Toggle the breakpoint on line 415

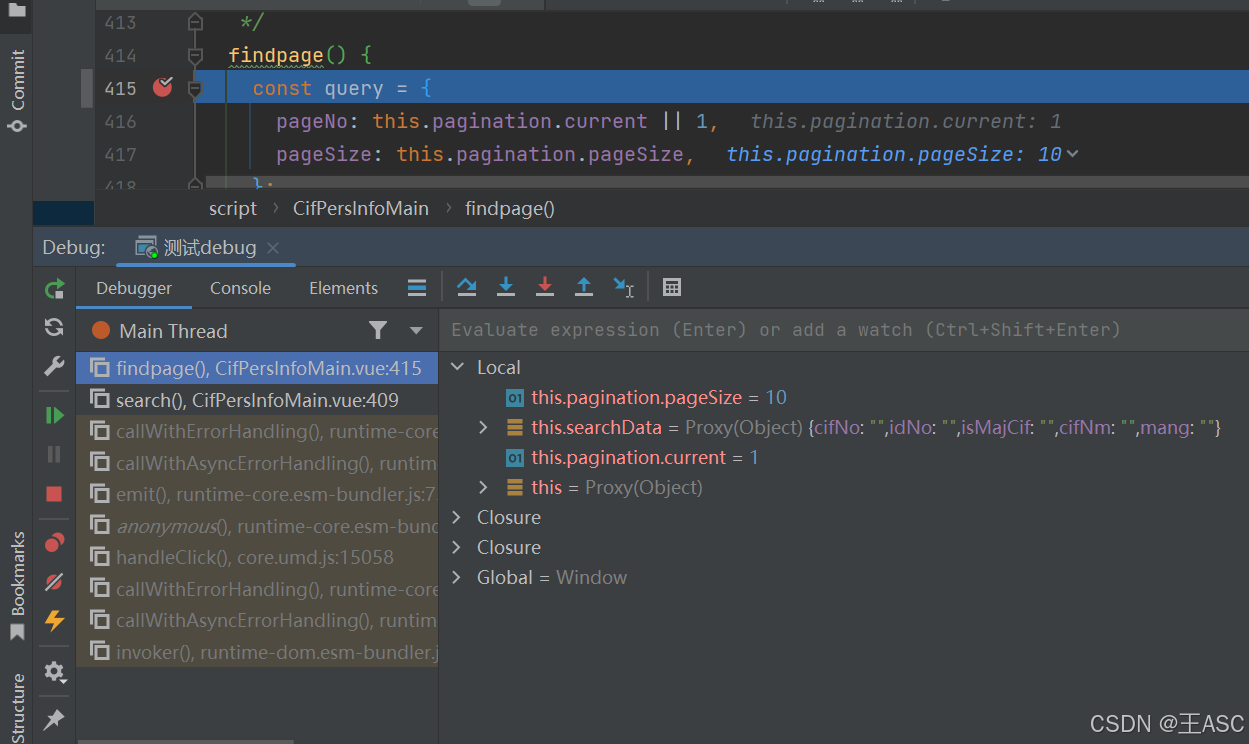click(163, 88)
